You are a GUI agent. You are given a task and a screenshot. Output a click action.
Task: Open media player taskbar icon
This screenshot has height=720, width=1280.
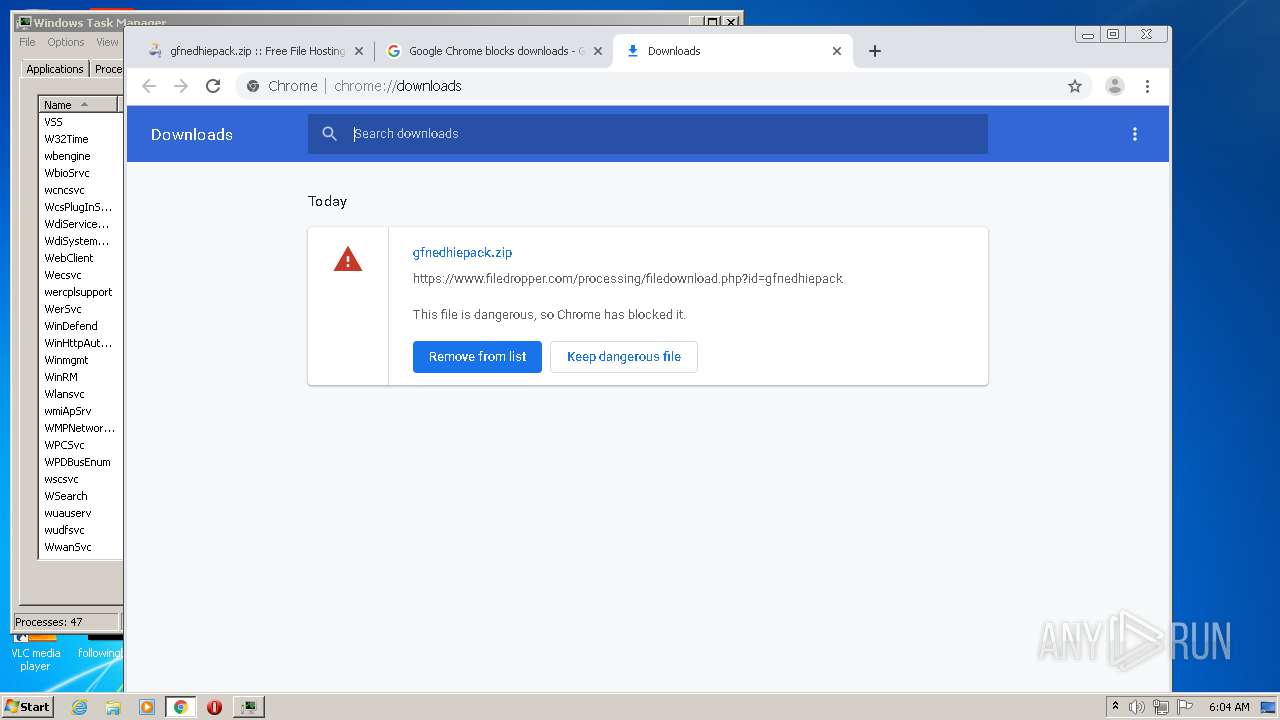click(147, 707)
